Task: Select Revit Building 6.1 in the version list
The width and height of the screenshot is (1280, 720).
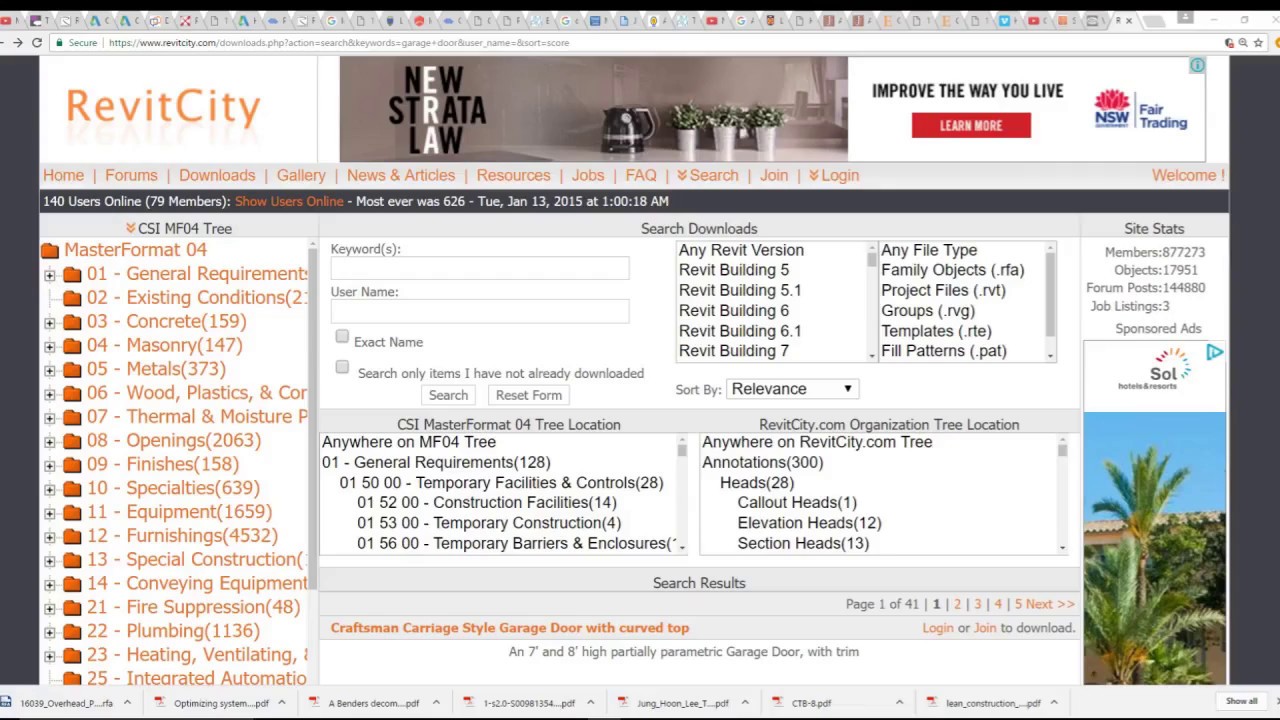Action: click(740, 331)
